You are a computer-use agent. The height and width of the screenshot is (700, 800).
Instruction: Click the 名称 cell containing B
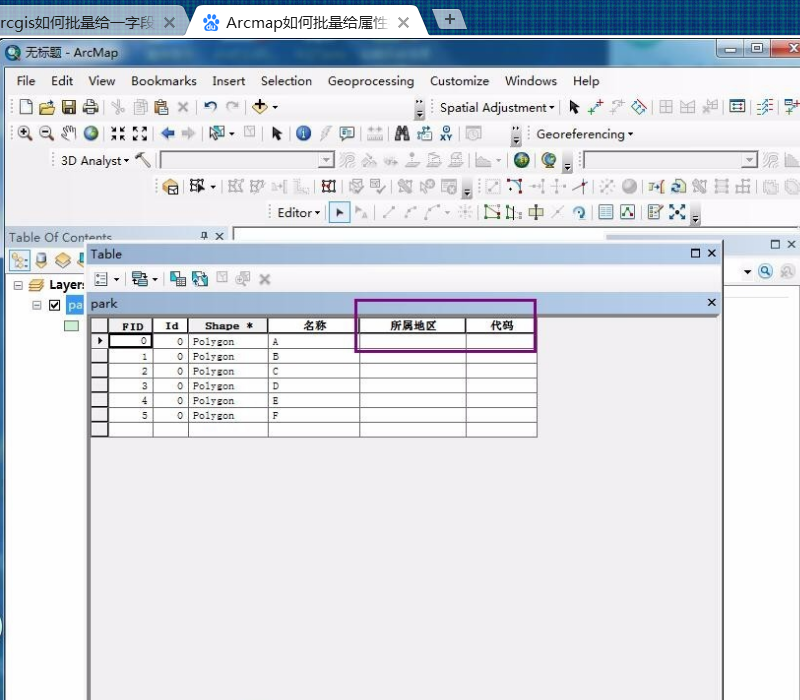click(x=314, y=356)
